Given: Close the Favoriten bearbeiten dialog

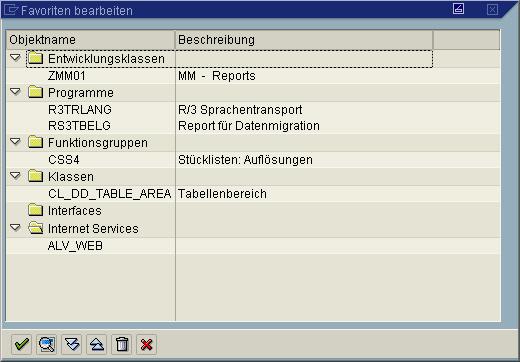Looking at the screenshot, I should 492,9.
